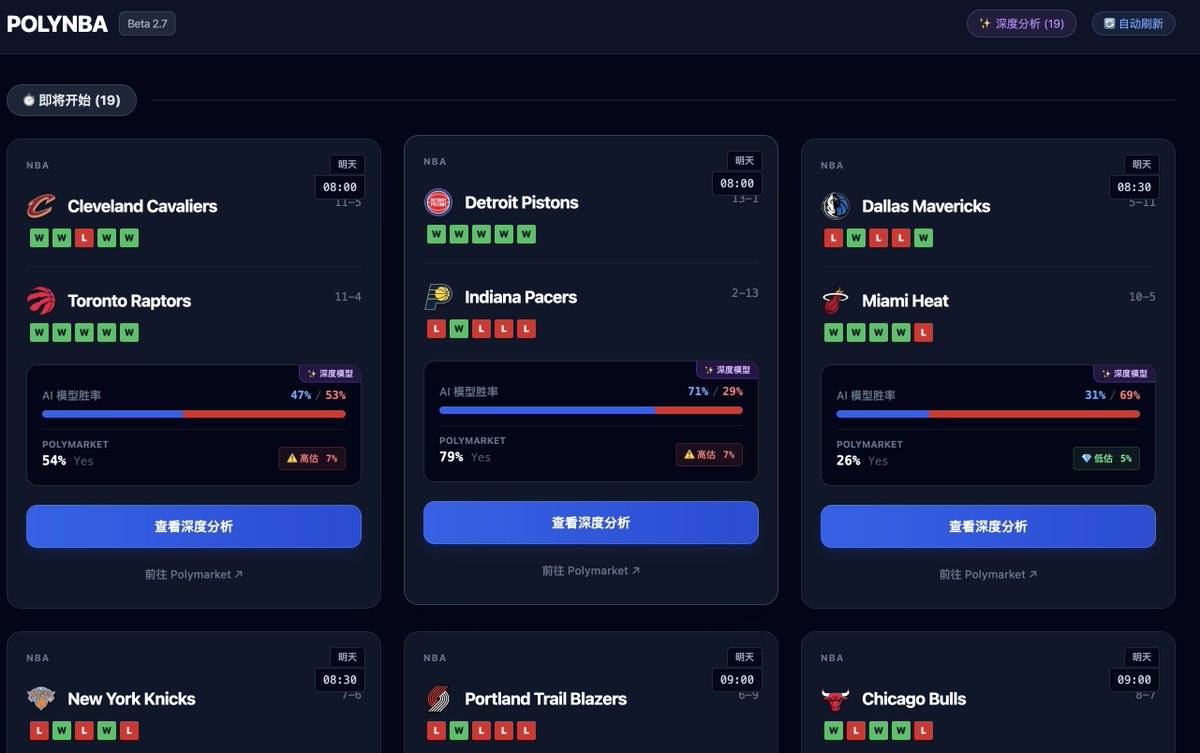
Task: Click the 08:30 time on Mavericks card
Action: click(x=1134, y=187)
